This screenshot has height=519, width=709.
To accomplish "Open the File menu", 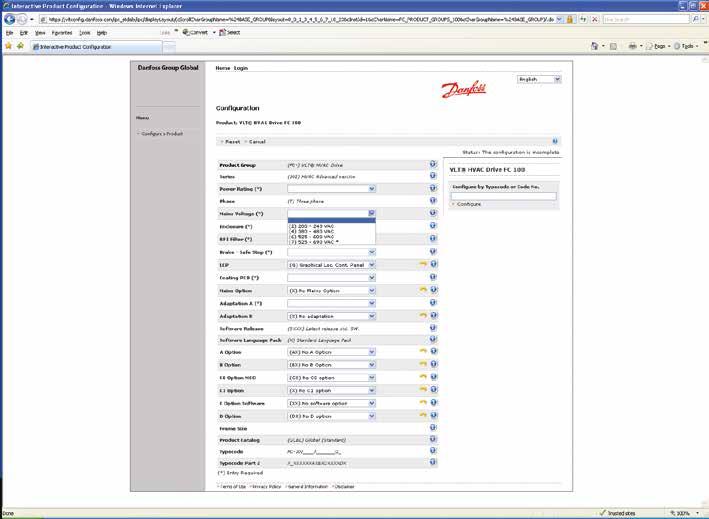I will click(9, 33).
